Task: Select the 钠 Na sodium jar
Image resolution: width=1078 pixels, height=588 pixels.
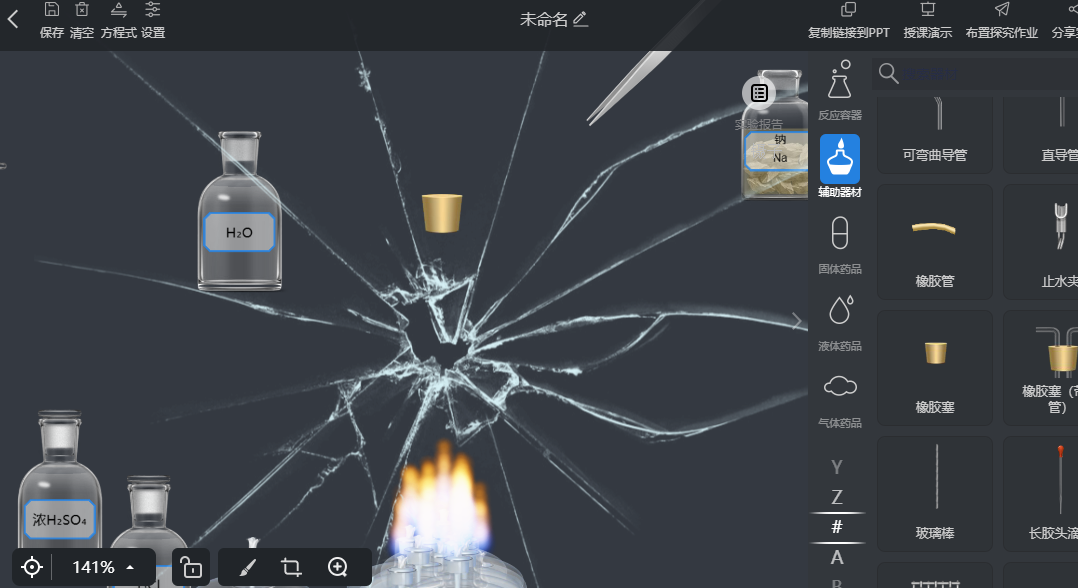Action: click(x=776, y=134)
